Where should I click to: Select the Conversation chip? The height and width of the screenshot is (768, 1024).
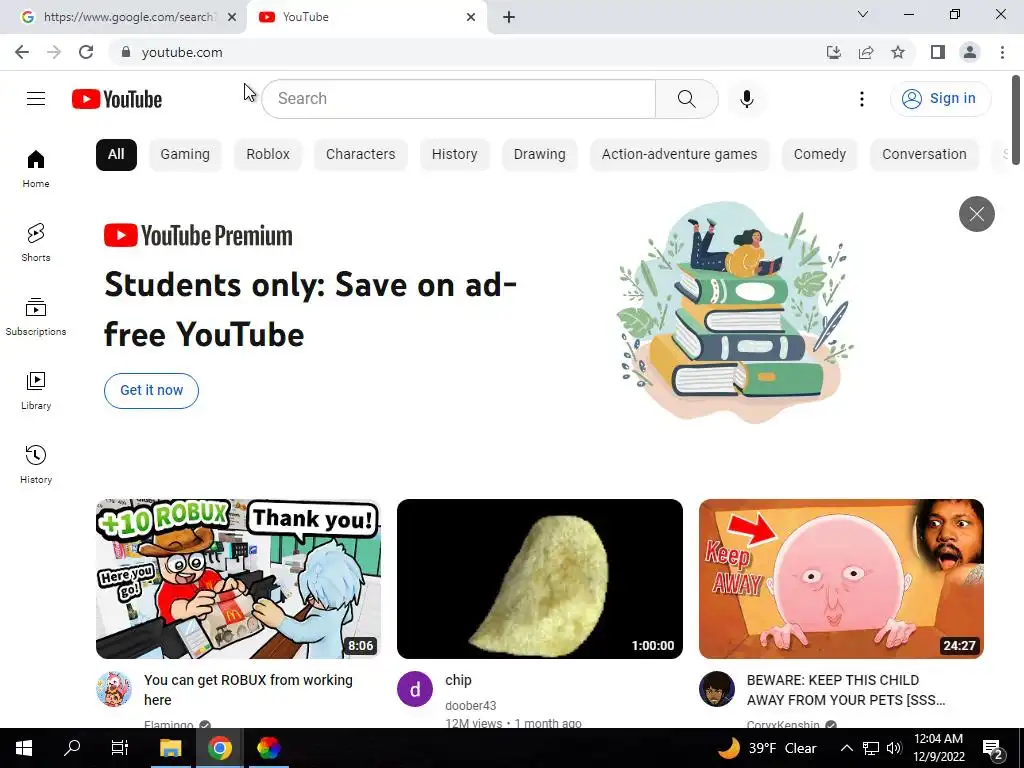pyautogui.click(x=924, y=155)
